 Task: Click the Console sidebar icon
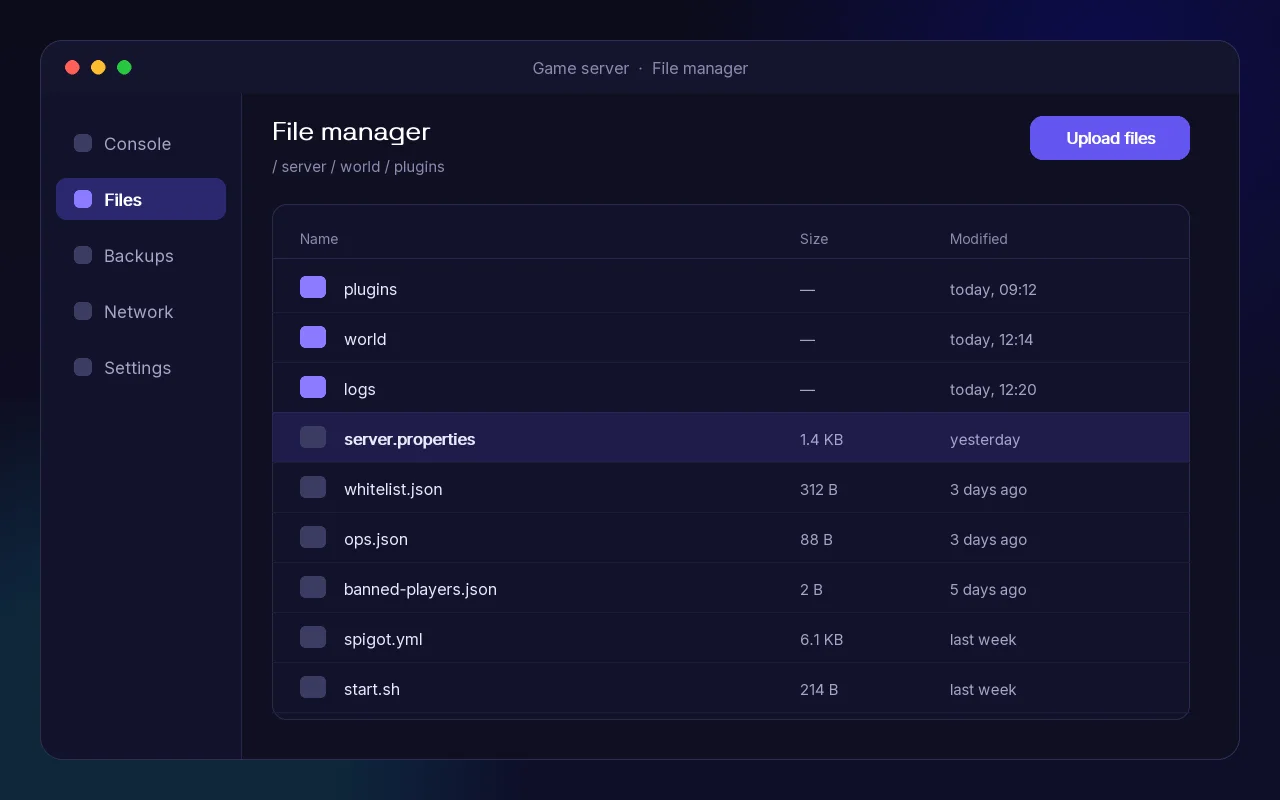tap(83, 143)
